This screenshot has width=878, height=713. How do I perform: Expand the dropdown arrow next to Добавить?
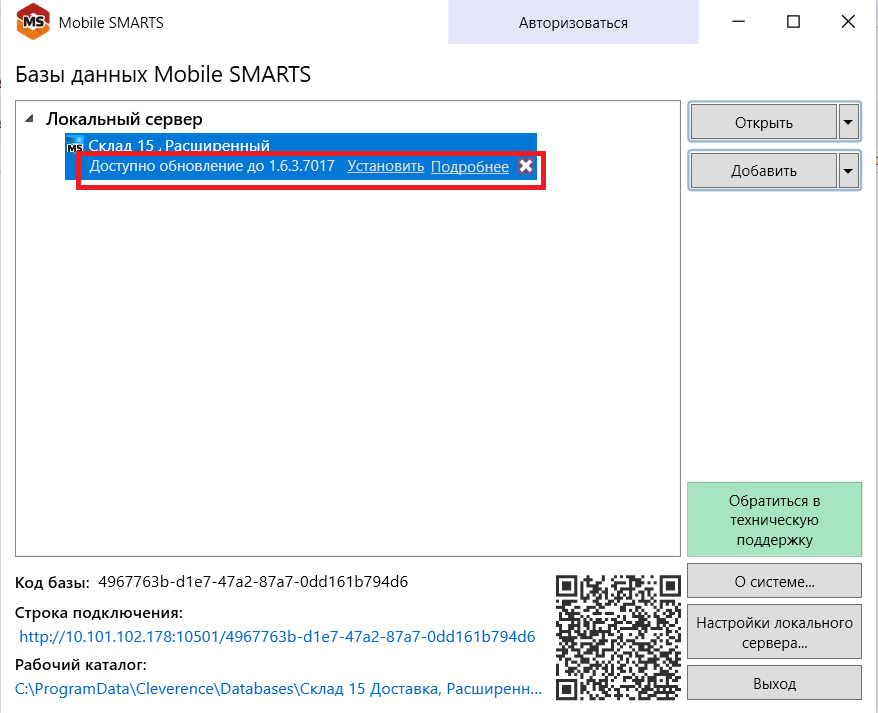pos(849,170)
